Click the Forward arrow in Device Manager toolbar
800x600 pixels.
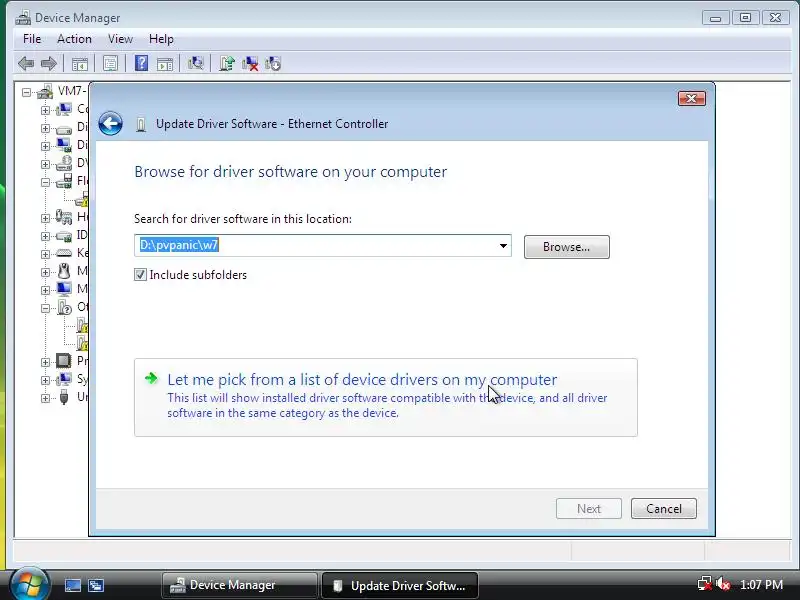pyautogui.click(x=48, y=64)
